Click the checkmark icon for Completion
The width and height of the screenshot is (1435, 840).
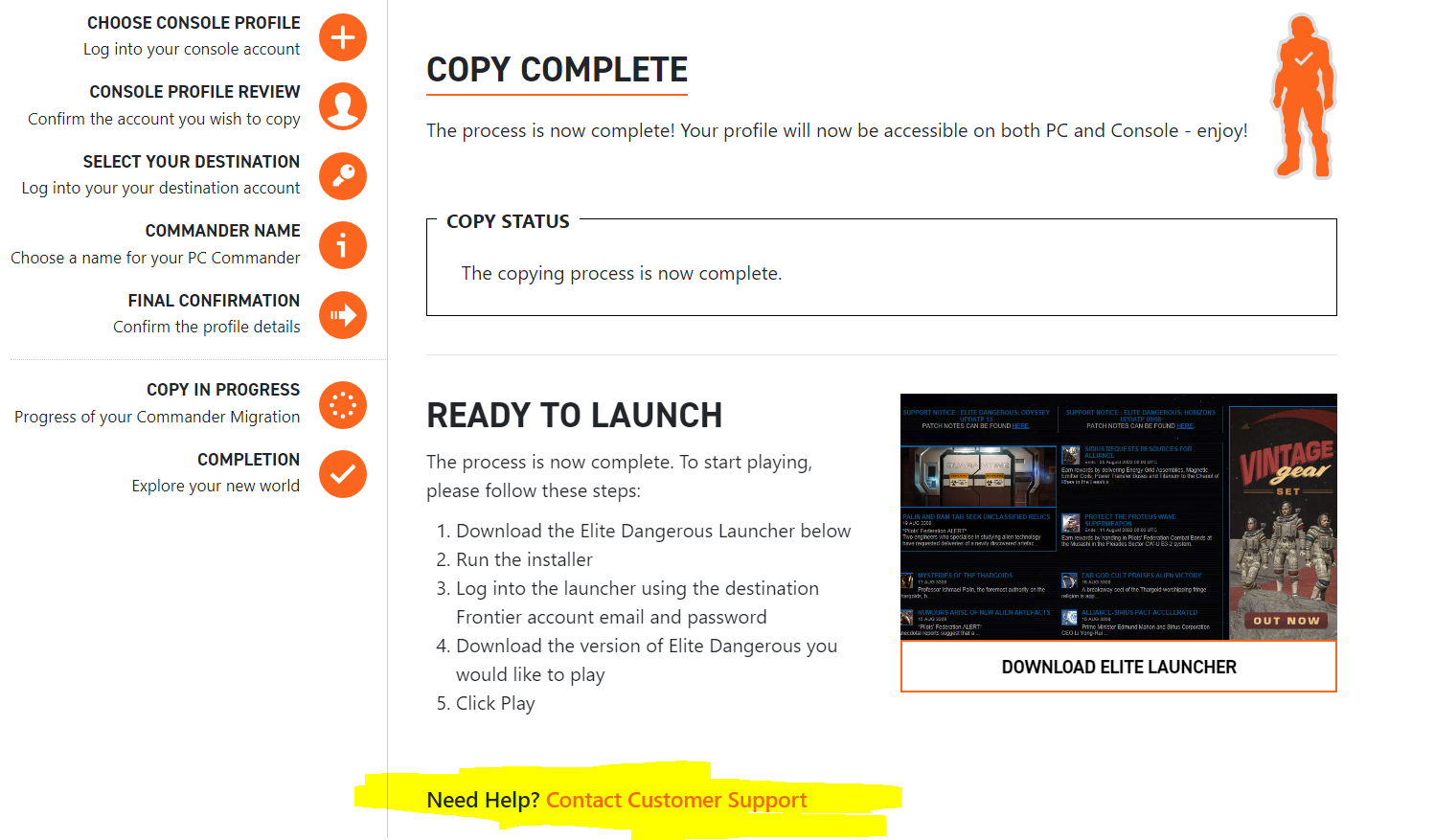343,474
